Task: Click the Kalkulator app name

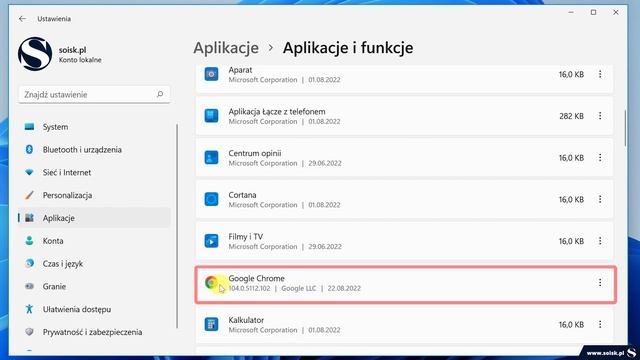Action: pyautogui.click(x=246, y=320)
